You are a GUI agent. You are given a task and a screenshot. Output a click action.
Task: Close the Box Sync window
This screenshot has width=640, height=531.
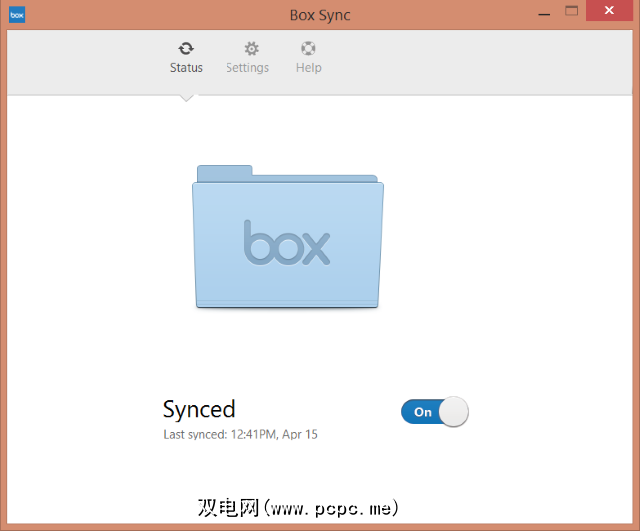point(609,11)
